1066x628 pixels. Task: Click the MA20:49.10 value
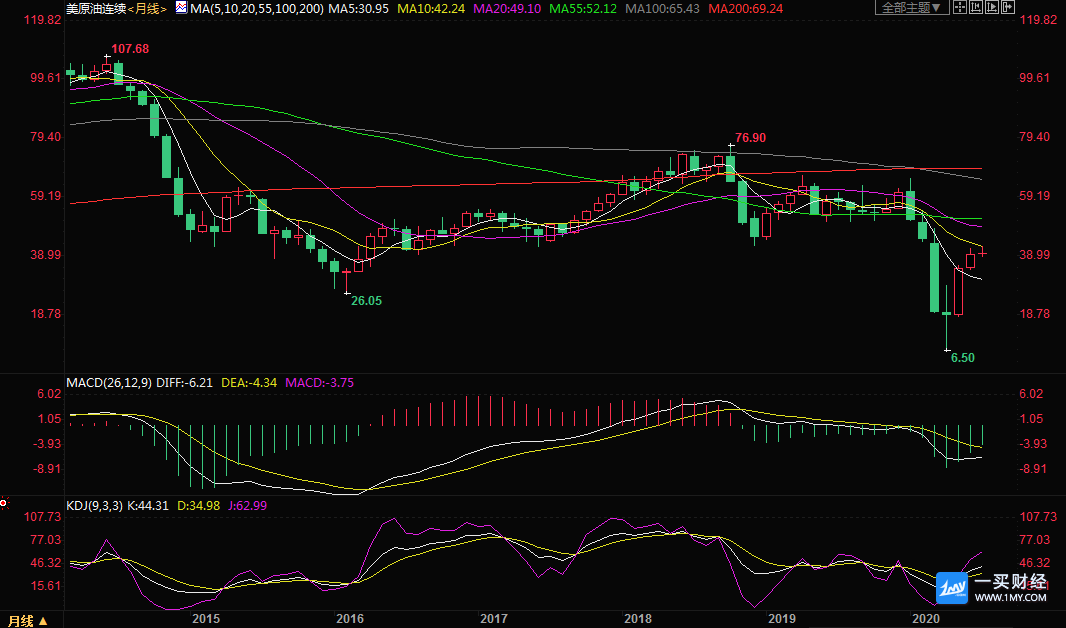pyautogui.click(x=507, y=9)
